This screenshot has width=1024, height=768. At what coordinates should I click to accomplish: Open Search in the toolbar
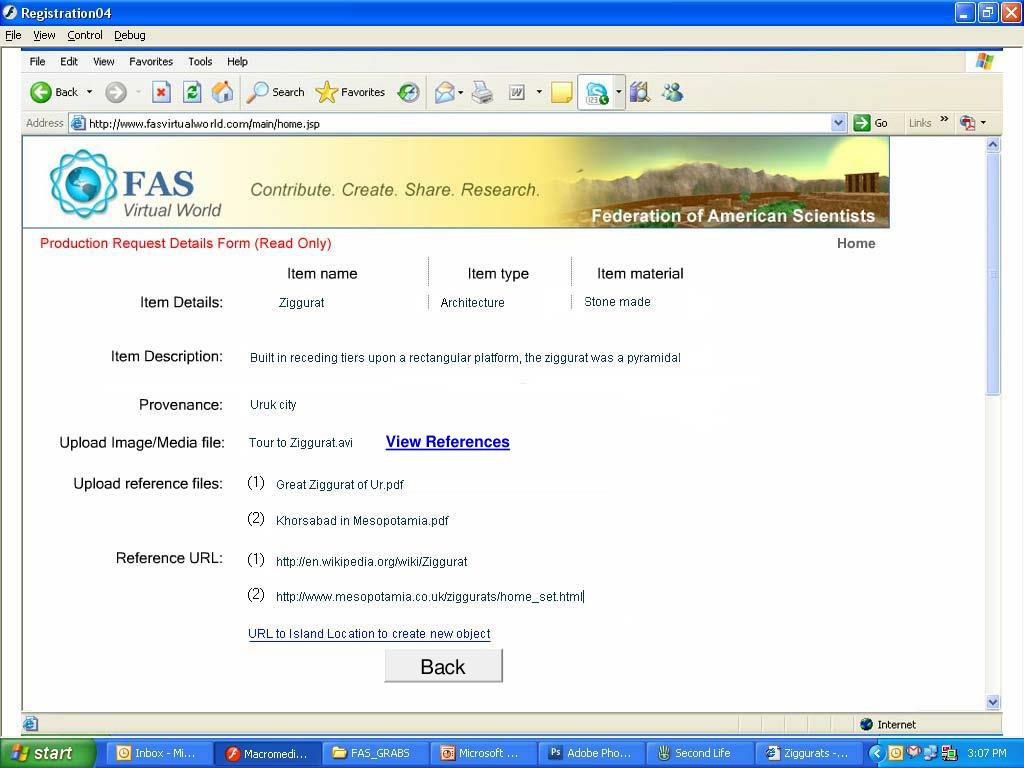pyautogui.click(x=276, y=92)
